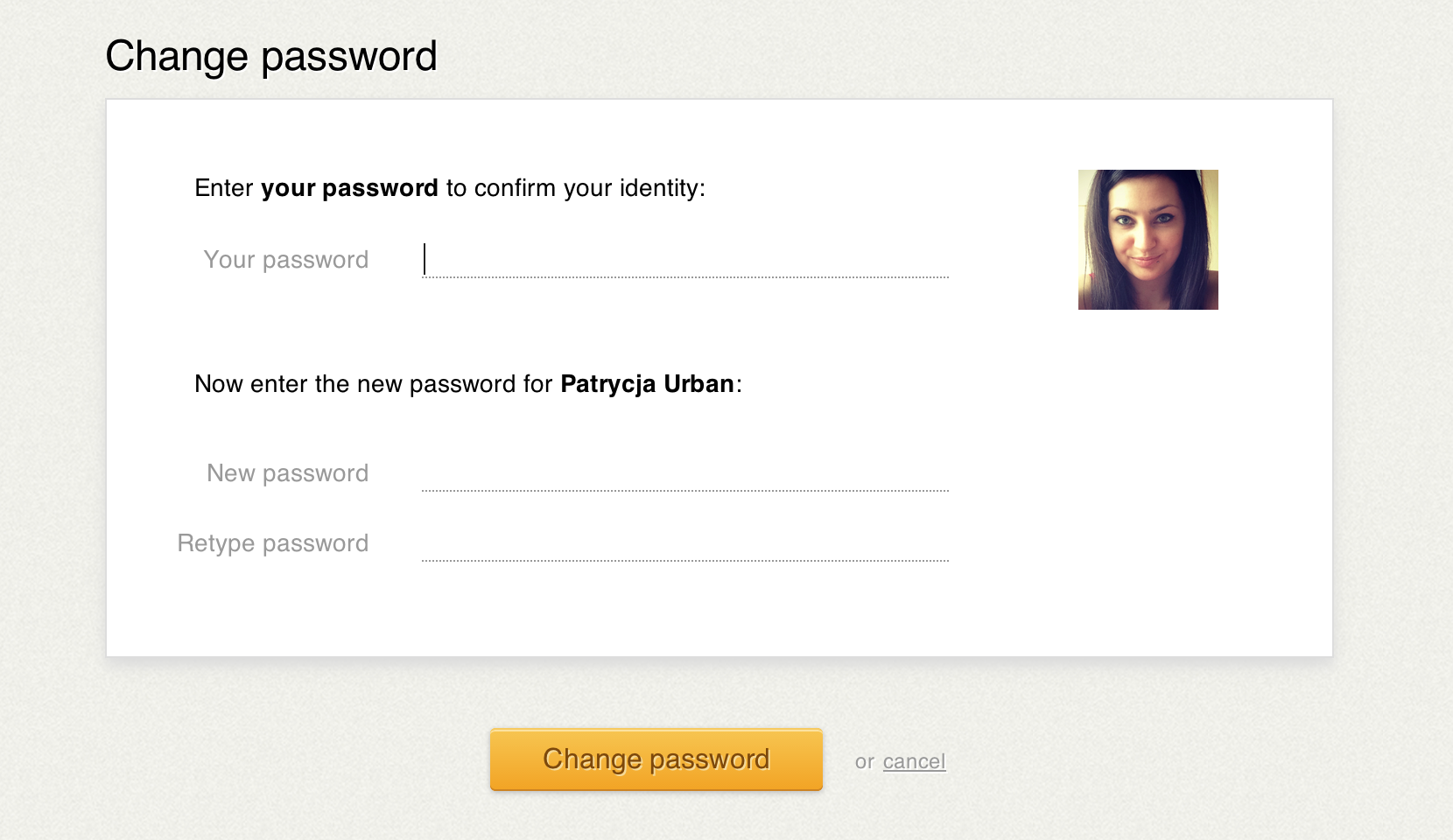Click the bold "your password" text
Image resolution: width=1453 pixels, height=840 pixels.
click(x=349, y=188)
